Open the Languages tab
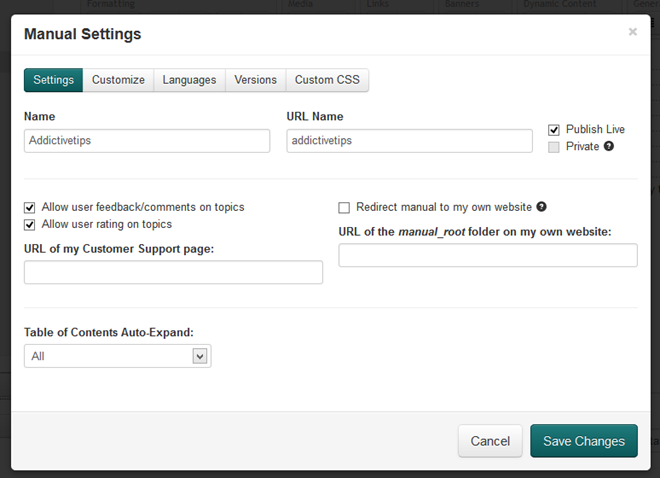The image size is (660, 478). [x=189, y=80]
